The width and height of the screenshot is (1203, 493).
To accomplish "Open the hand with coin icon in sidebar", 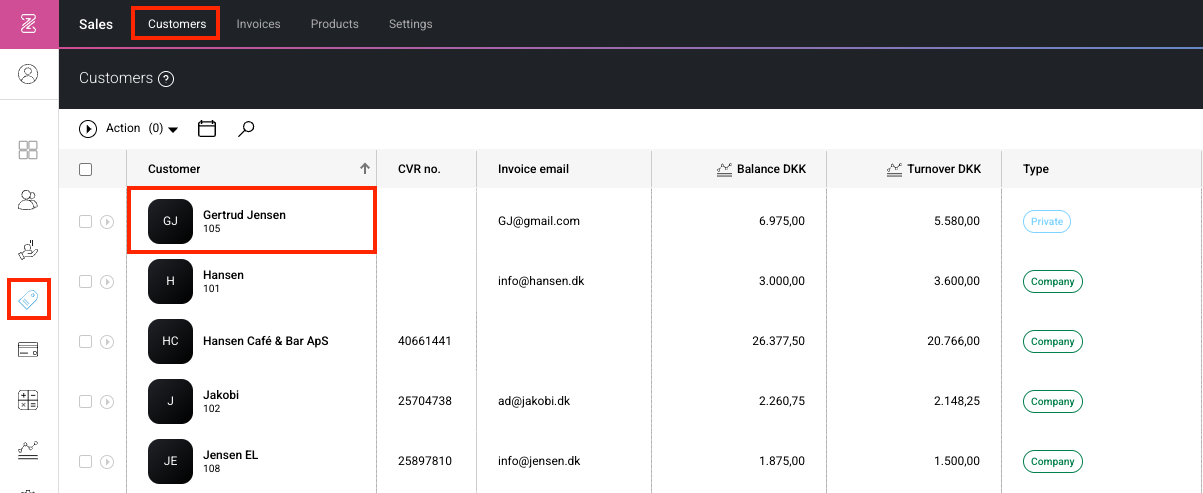I will pyautogui.click(x=29, y=250).
